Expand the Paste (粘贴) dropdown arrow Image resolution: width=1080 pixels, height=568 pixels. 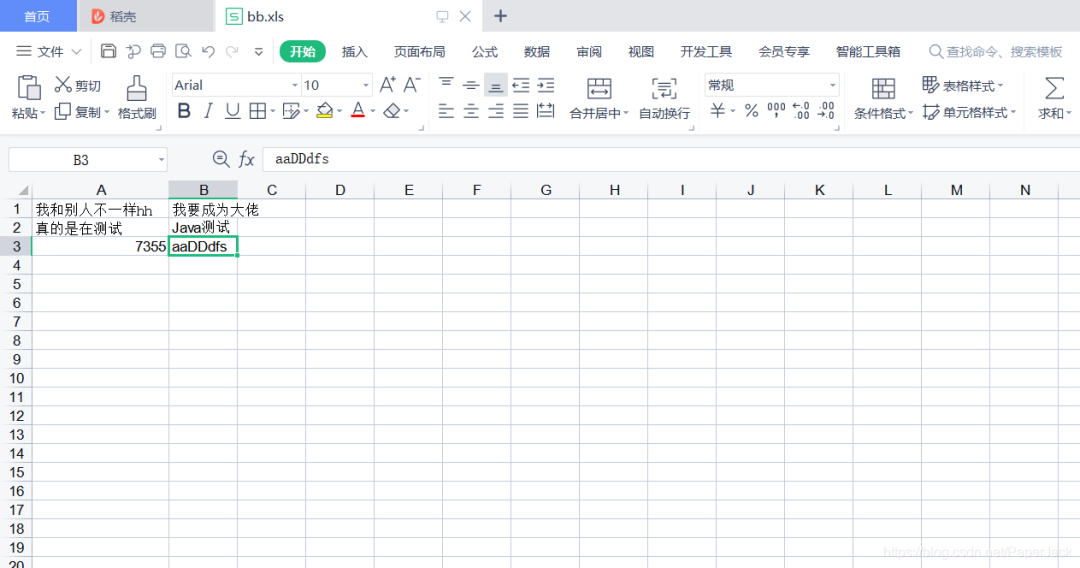pyautogui.click(x=43, y=113)
